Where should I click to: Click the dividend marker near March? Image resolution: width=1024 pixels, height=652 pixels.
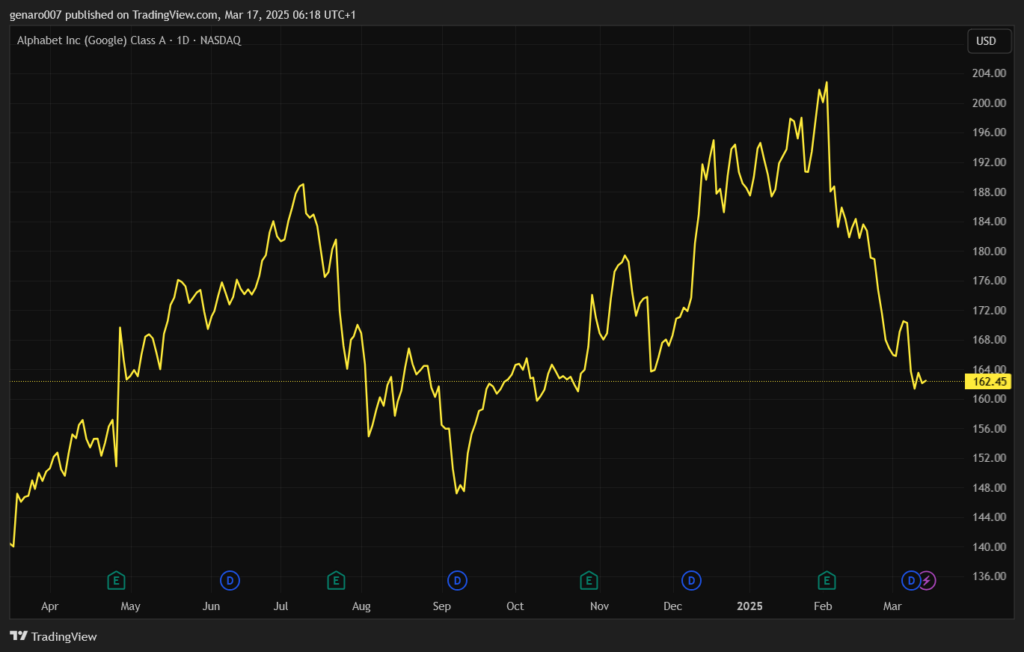click(911, 579)
